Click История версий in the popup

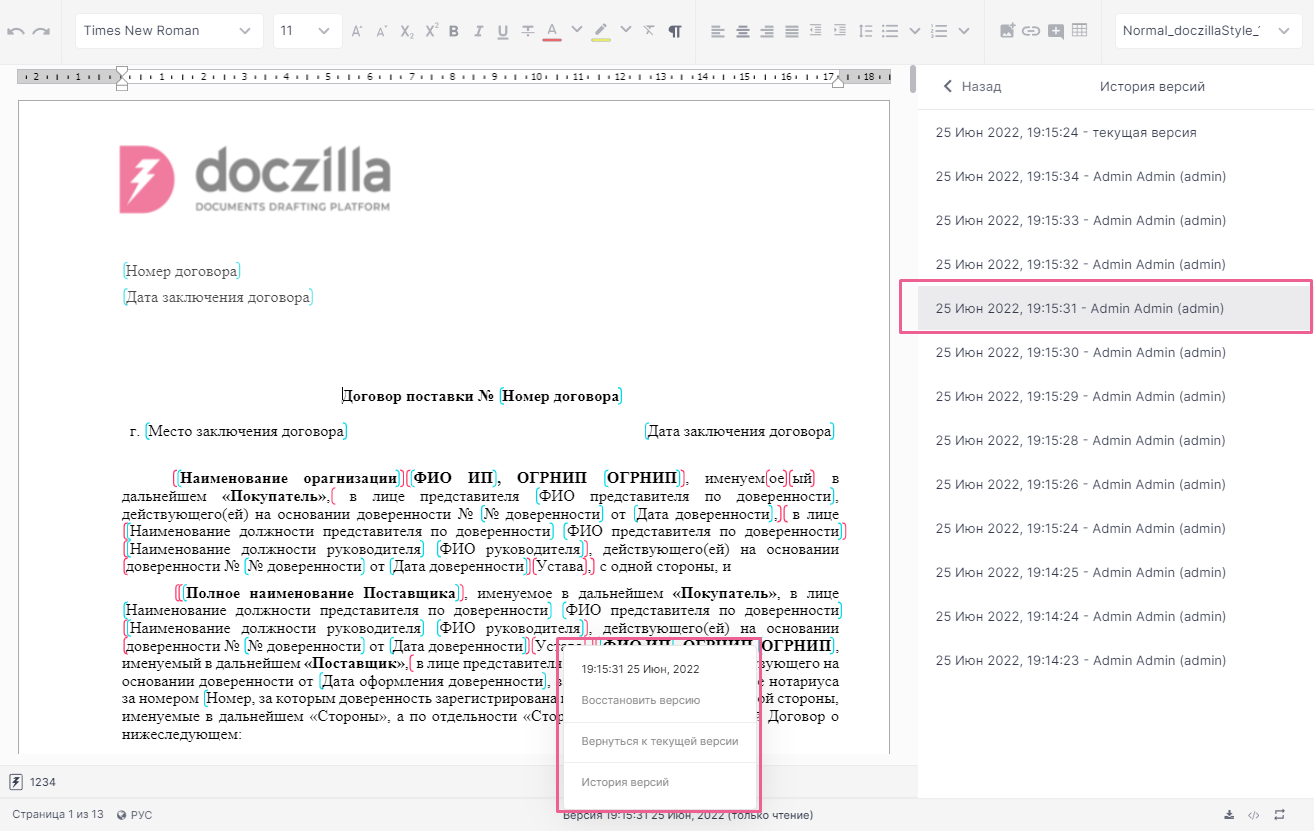(625, 783)
